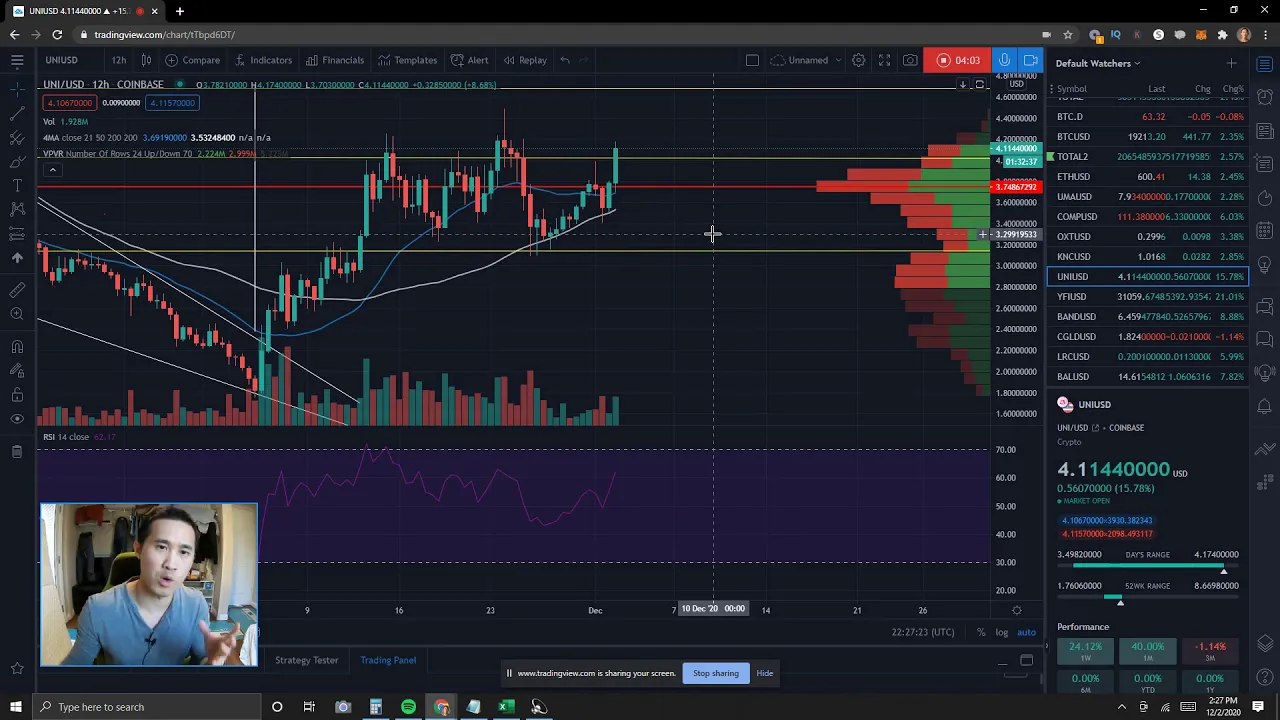Click the undo arrow
This screenshot has width=1280, height=720.
coord(565,60)
